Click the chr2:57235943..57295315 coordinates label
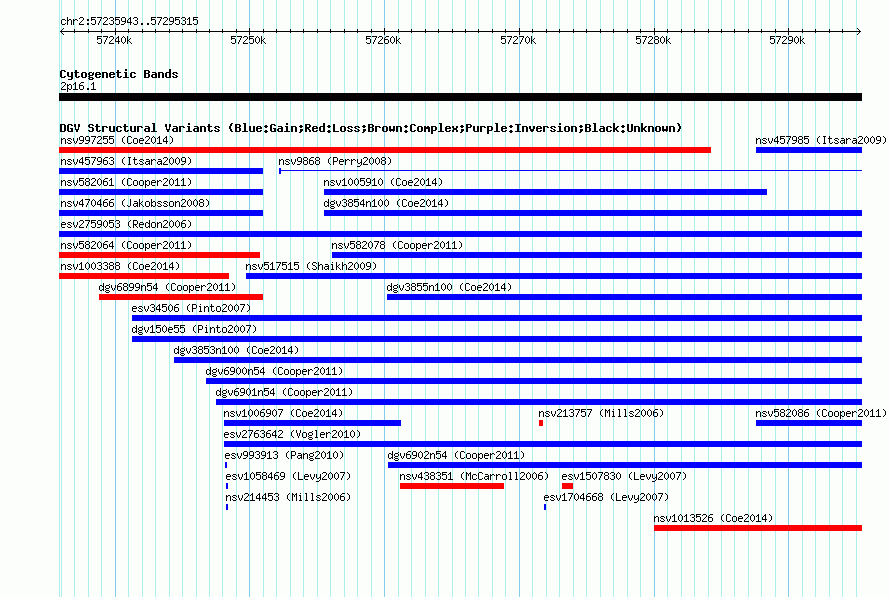This screenshot has height=597, width=890. (x=129, y=21)
